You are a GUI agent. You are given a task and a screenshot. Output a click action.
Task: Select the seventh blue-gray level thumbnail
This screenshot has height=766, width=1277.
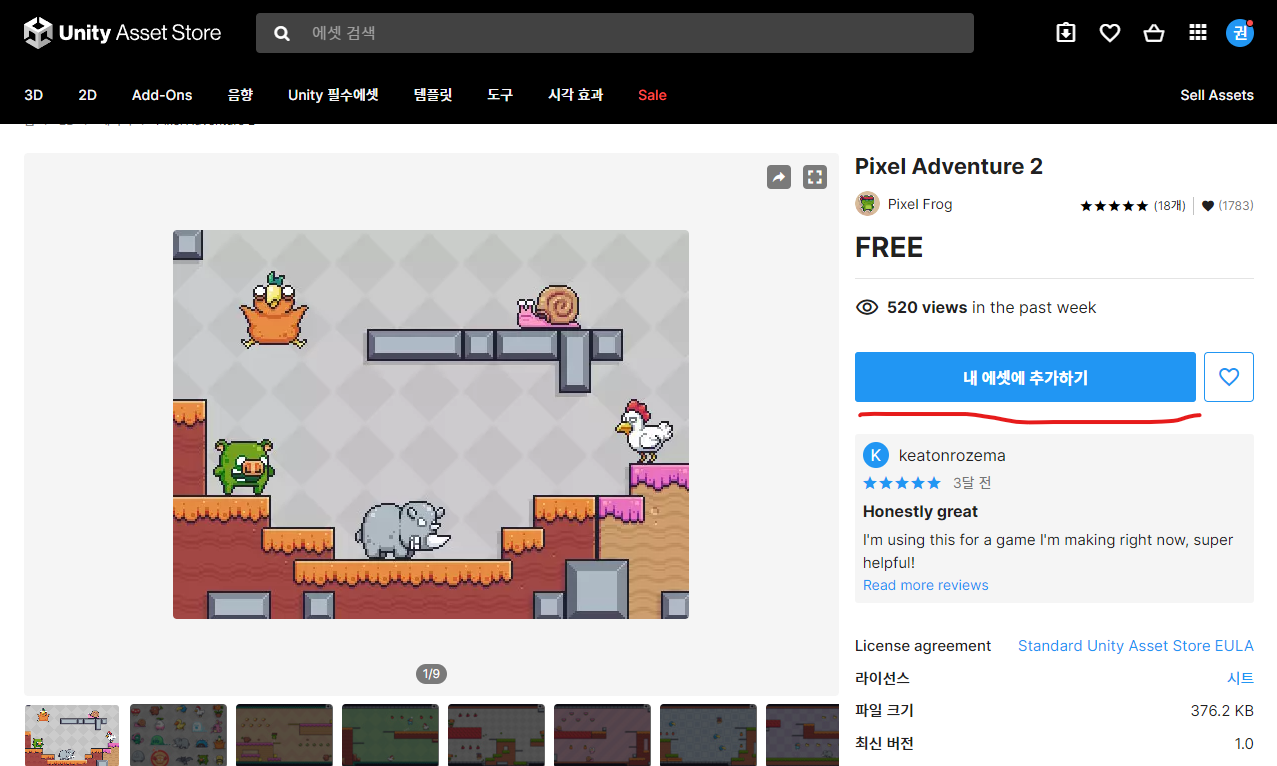point(708,735)
